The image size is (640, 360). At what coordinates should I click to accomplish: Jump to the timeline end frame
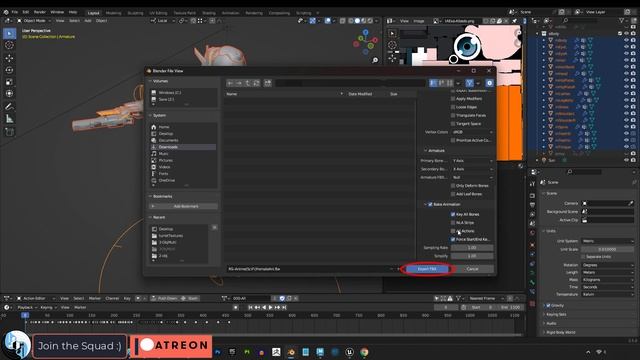[284, 307]
